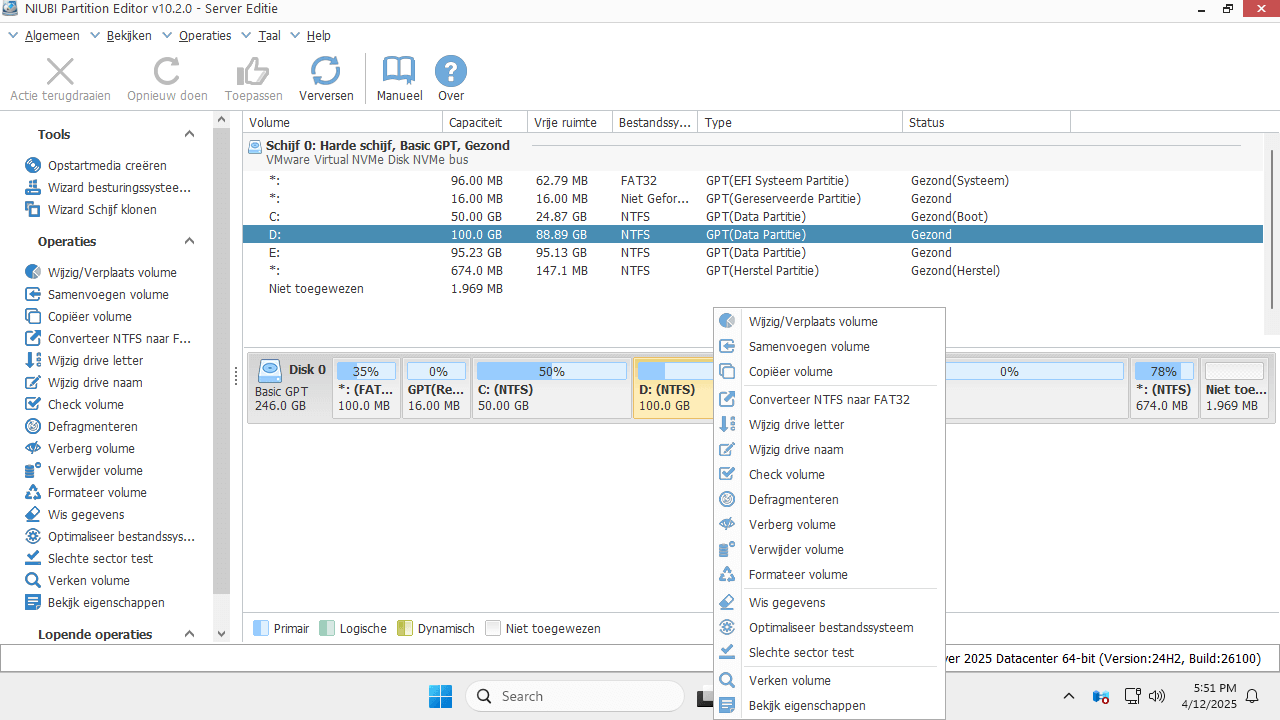Collapse the Operaties sidebar section
This screenshot has width=1280, height=720.
[189, 242]
